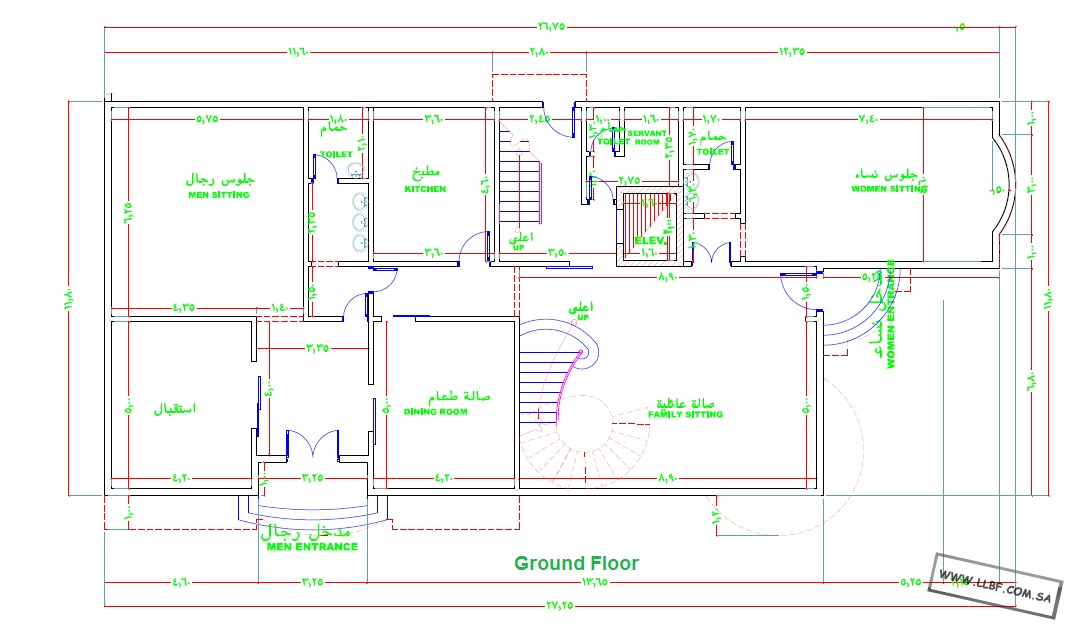Select the KITCHEN room label
The height and width of the screenshot is (627, 1083).
[x=425, y=189]
